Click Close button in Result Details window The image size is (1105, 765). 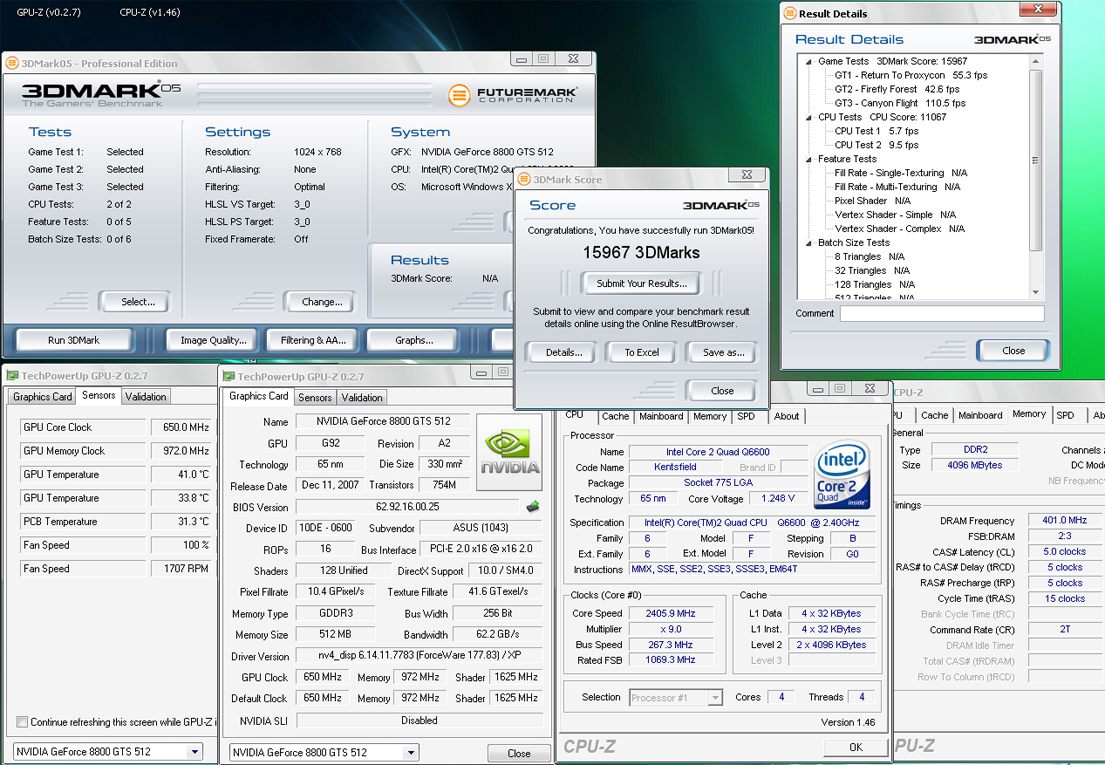[x=1013, y=351]
